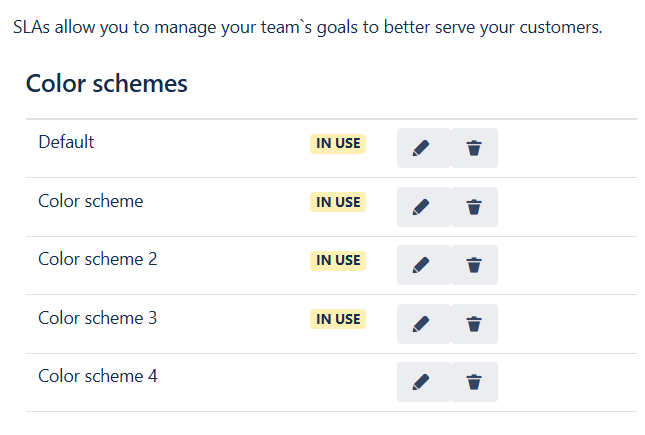Select the Default scheme name
Screen dimensions: 645x435
point(66,142)
